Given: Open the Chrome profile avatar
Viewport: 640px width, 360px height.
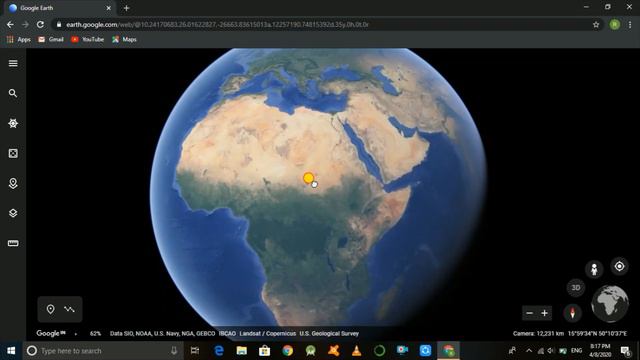Looking at the screenshot, I should point(615,24).
